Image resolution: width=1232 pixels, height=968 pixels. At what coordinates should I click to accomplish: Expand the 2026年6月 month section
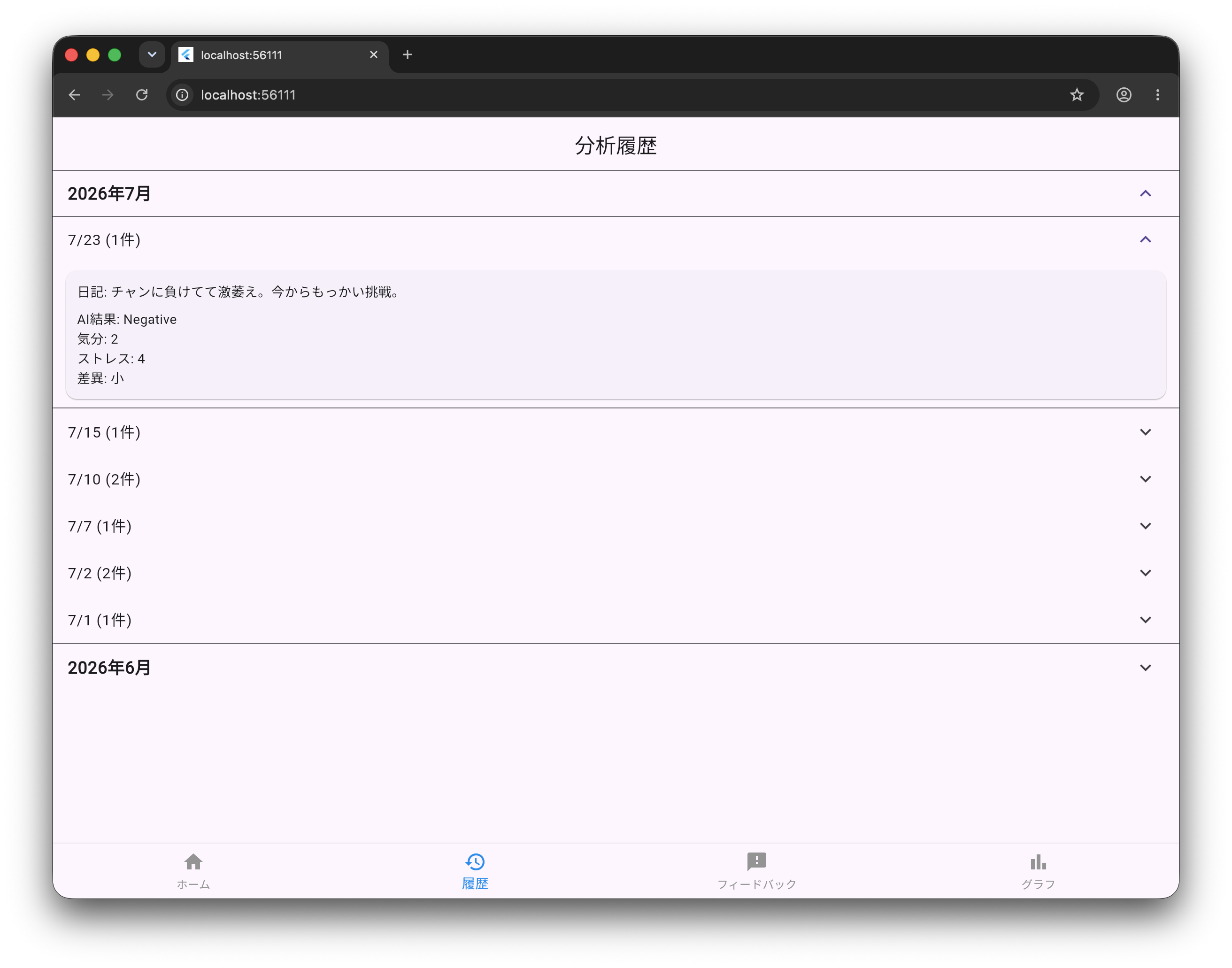tap(1145, 668)
